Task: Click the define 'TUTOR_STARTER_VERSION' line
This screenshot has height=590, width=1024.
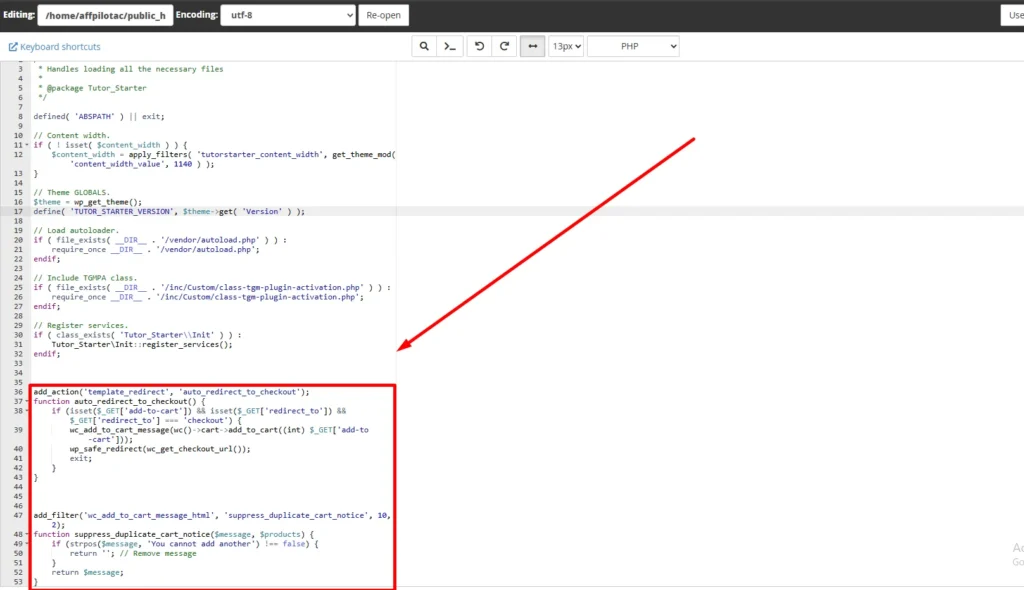Action: pos(169,212)
